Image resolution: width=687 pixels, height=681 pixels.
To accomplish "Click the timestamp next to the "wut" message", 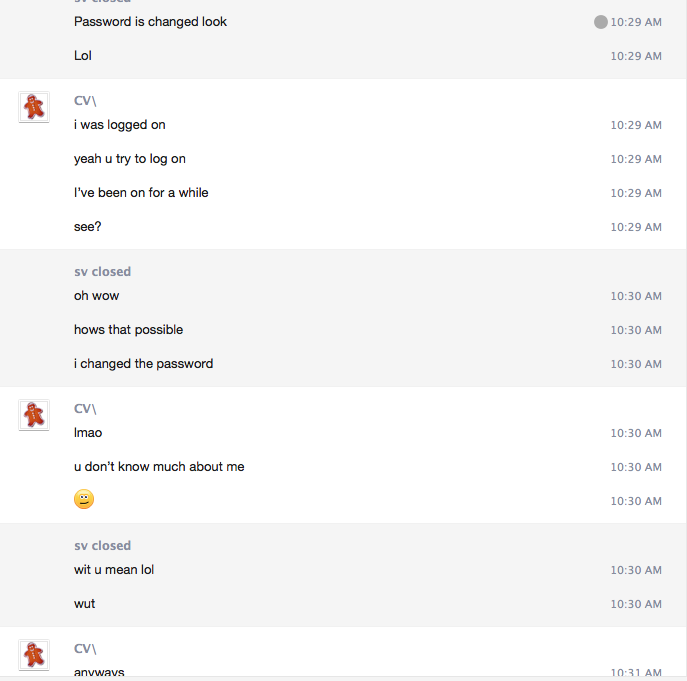I will coord(636,604).
